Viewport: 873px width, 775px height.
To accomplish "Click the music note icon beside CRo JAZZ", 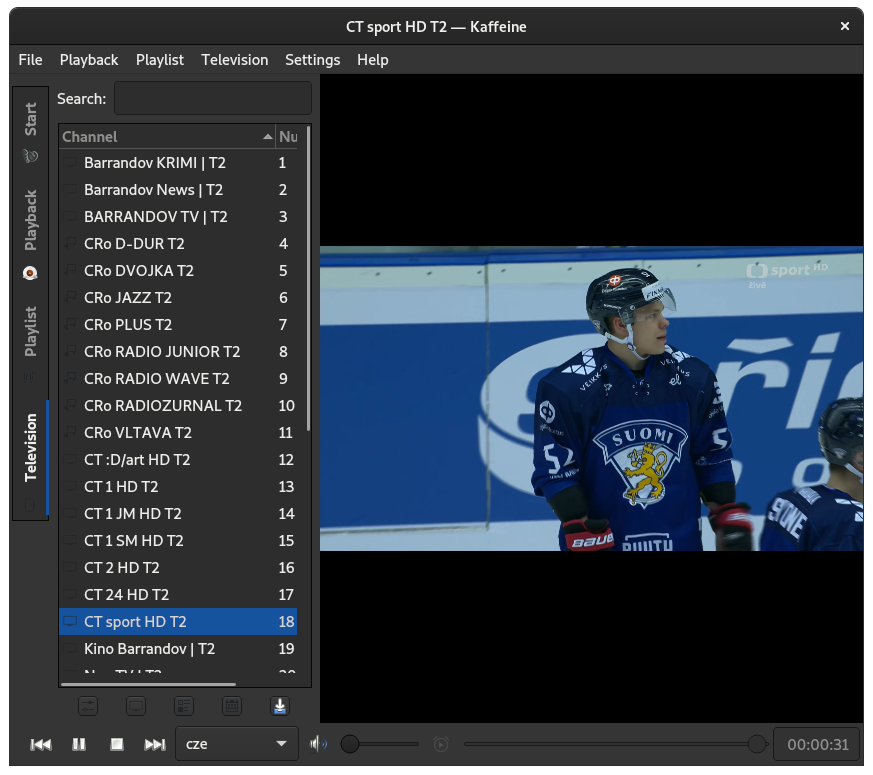I will [x=70, y=298].
